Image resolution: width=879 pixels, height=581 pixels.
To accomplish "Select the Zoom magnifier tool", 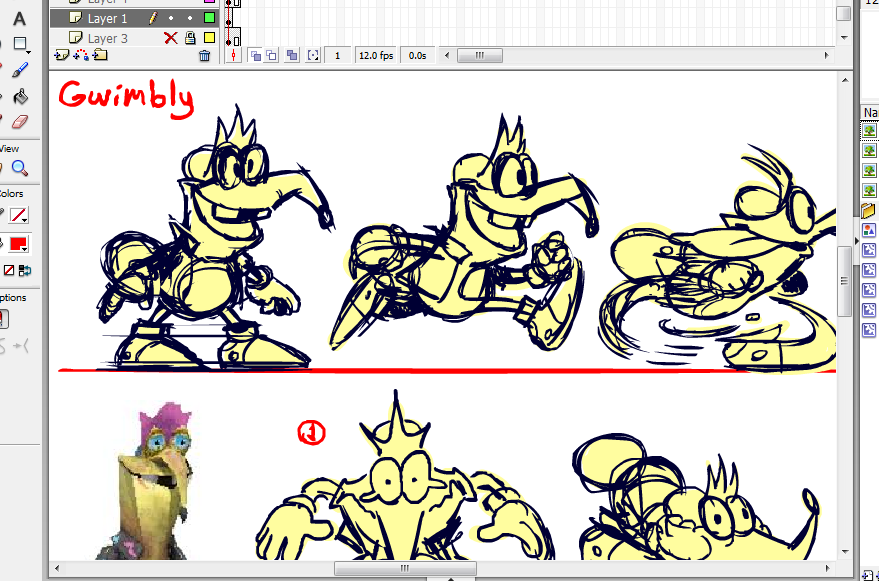I will (x=20, y=168).
